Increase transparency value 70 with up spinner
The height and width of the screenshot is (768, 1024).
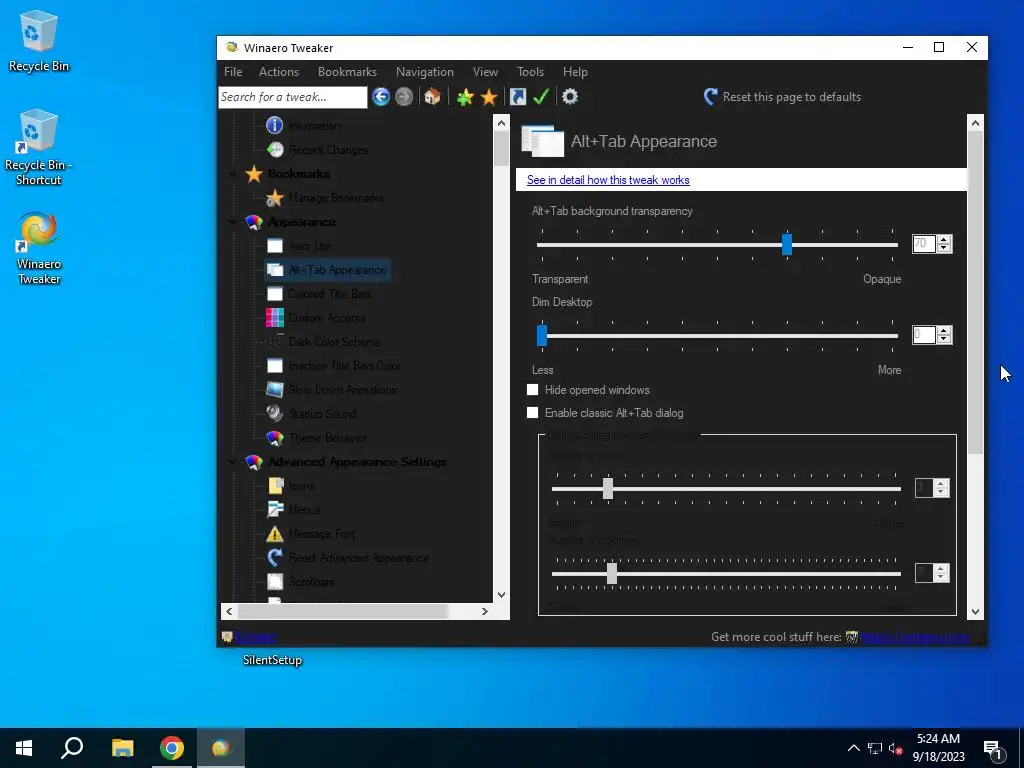pos(944,240)
